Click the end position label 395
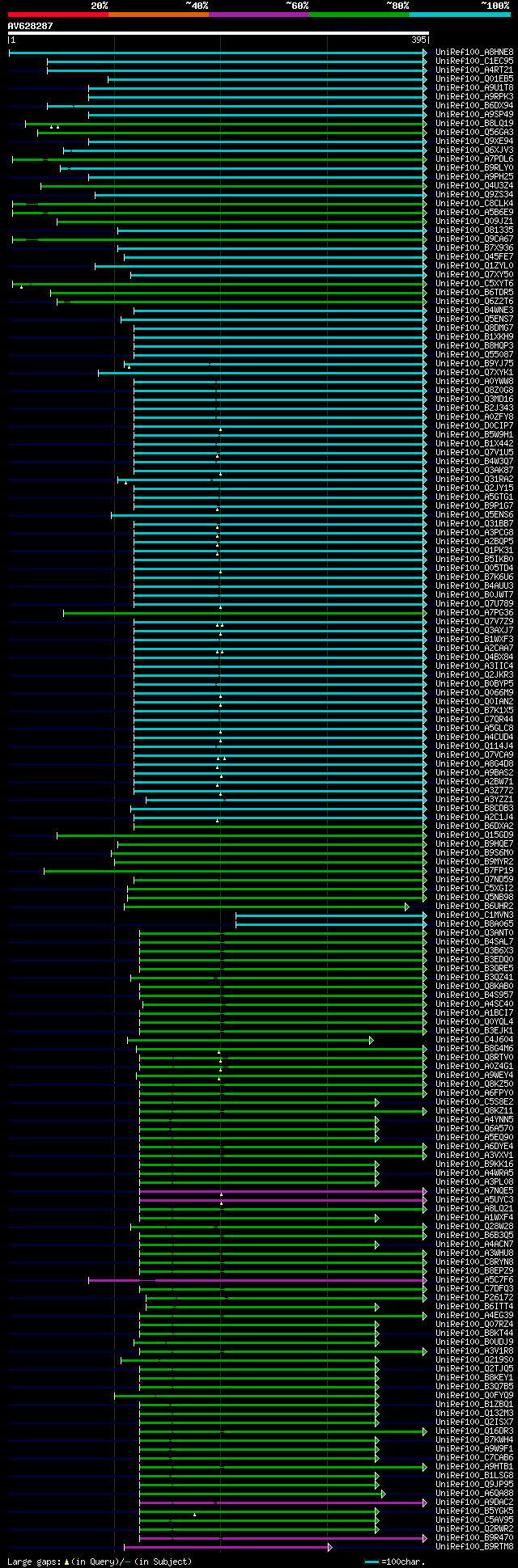This screenshot has width=518, height=1568. [x=418, y=40]
